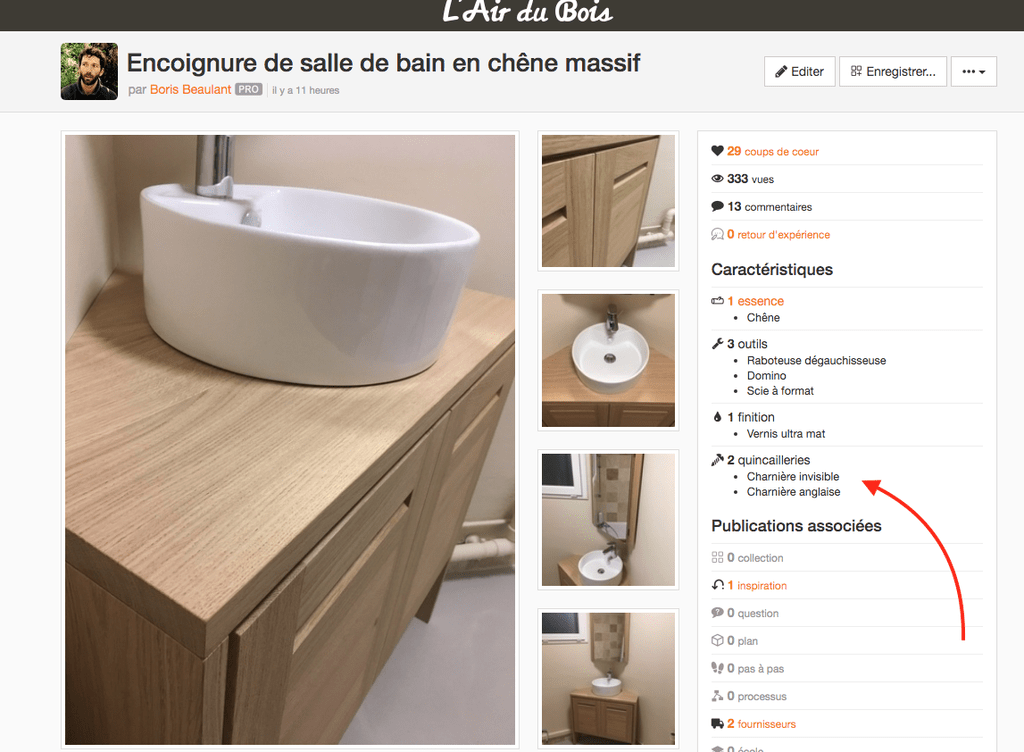Select the cabinet doors thumbnail photo

coord(608,201)
